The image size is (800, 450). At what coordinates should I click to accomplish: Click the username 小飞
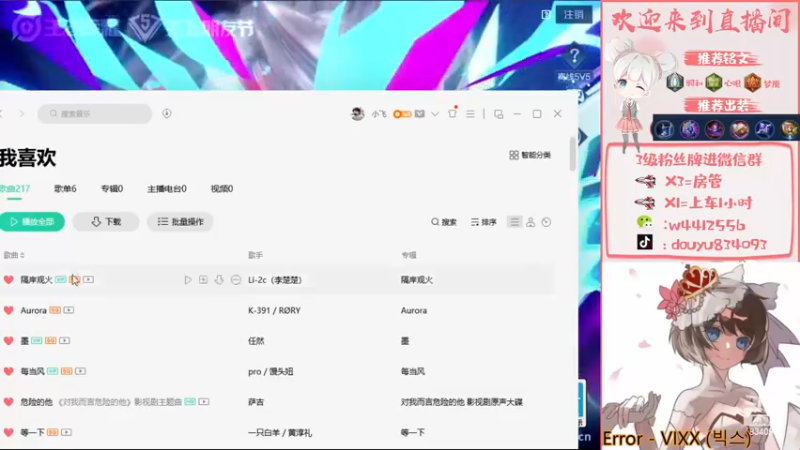379,114
